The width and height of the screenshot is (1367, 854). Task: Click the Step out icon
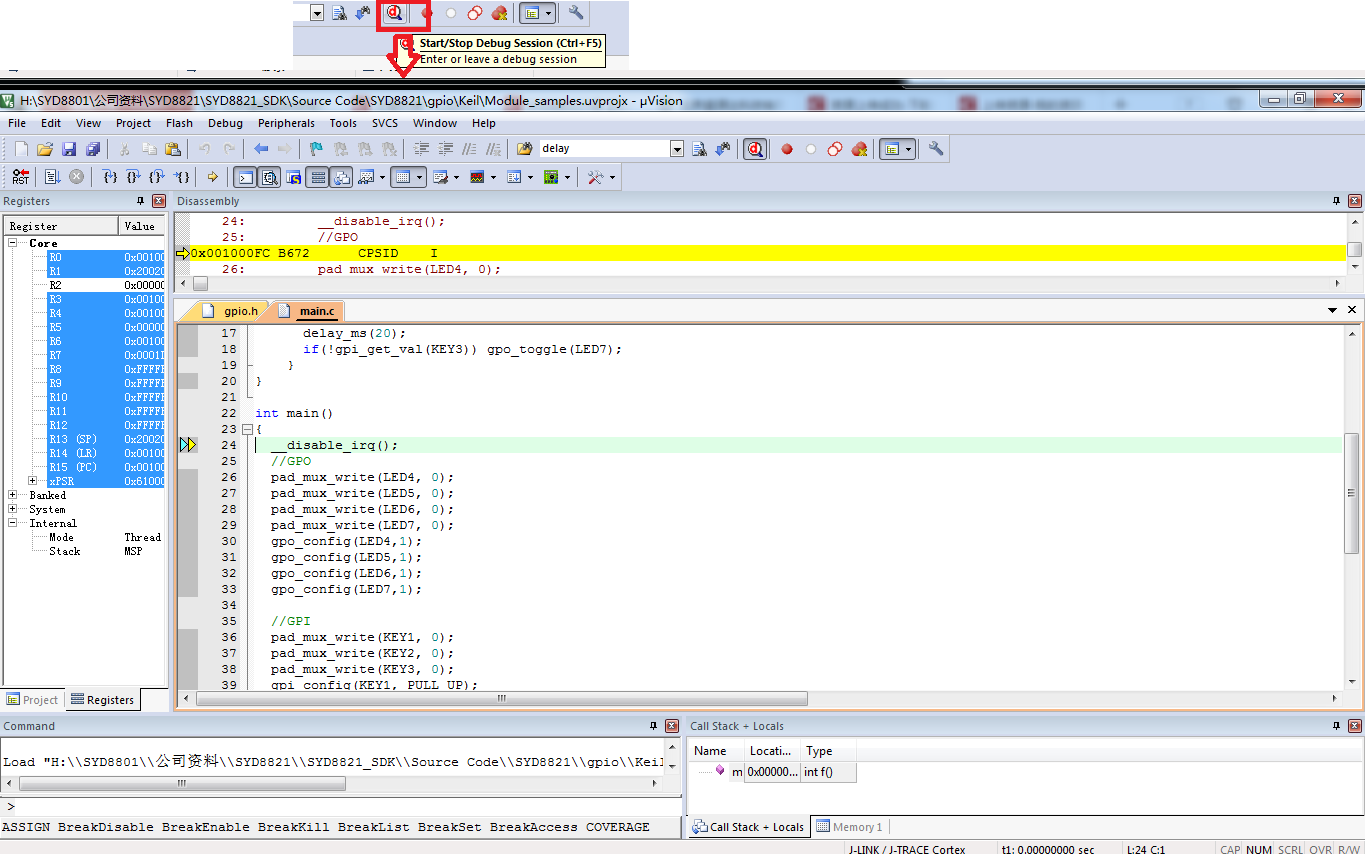point(157,177)
